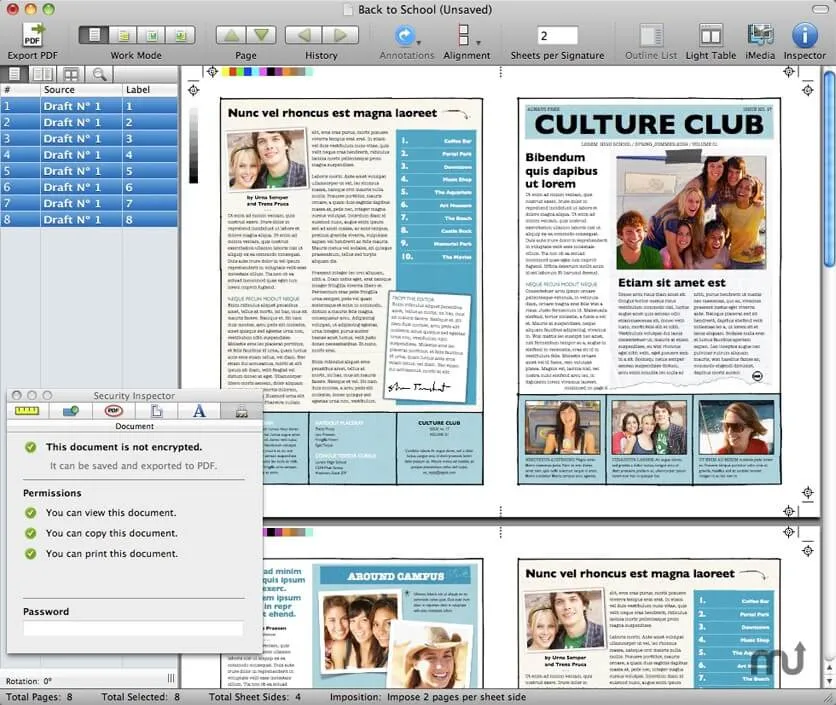Click the Password input field

133,629
